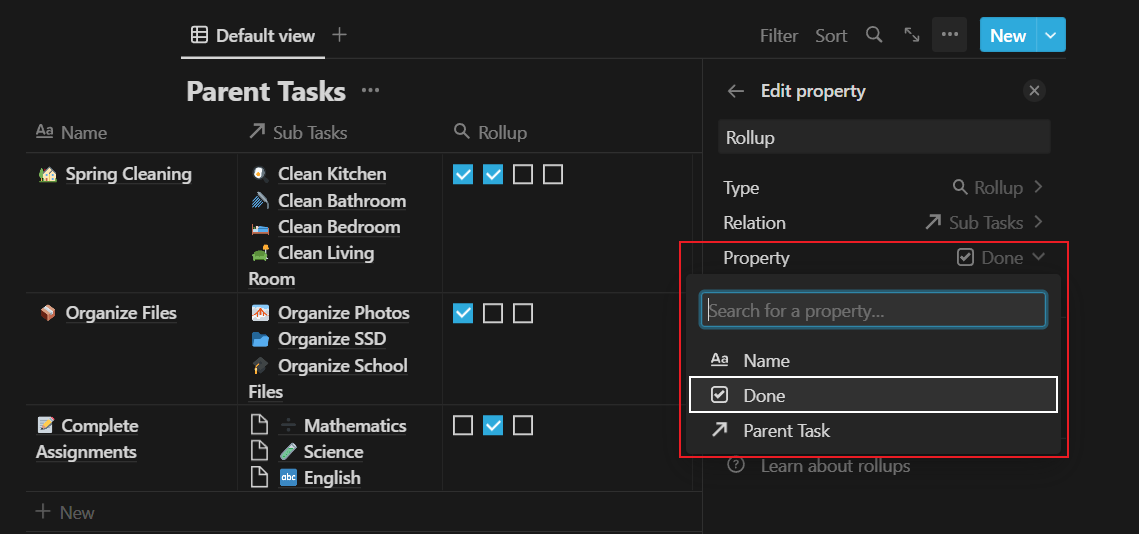Toggle checked box in Complete Assignments rollup

(493, 425)
